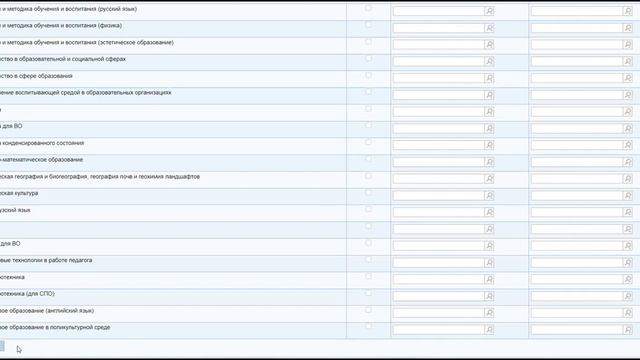Click first input field in 'узский язык' row

(x=438, y=212)
